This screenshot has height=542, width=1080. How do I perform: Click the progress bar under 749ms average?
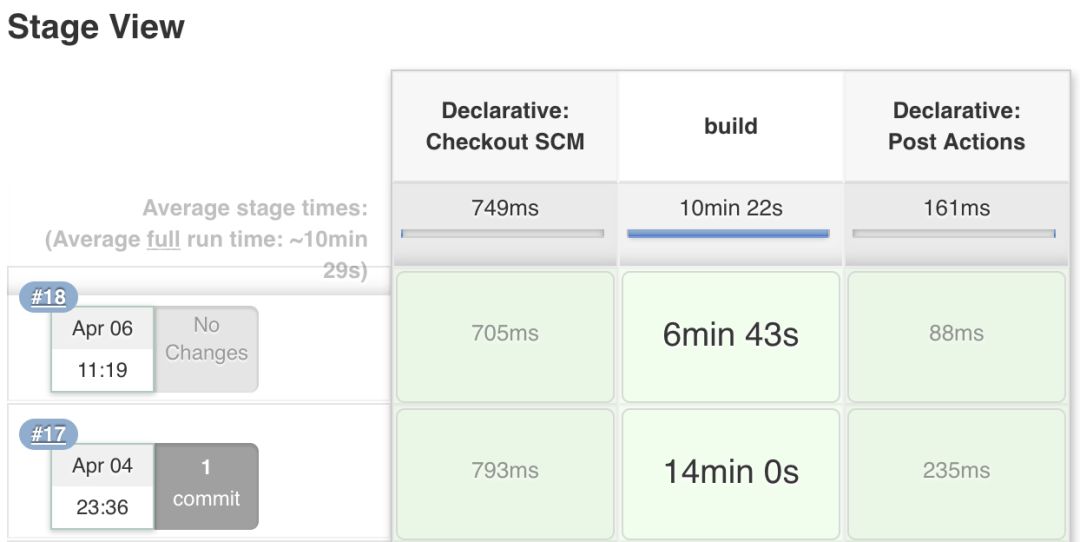click(x=502, y=234)
